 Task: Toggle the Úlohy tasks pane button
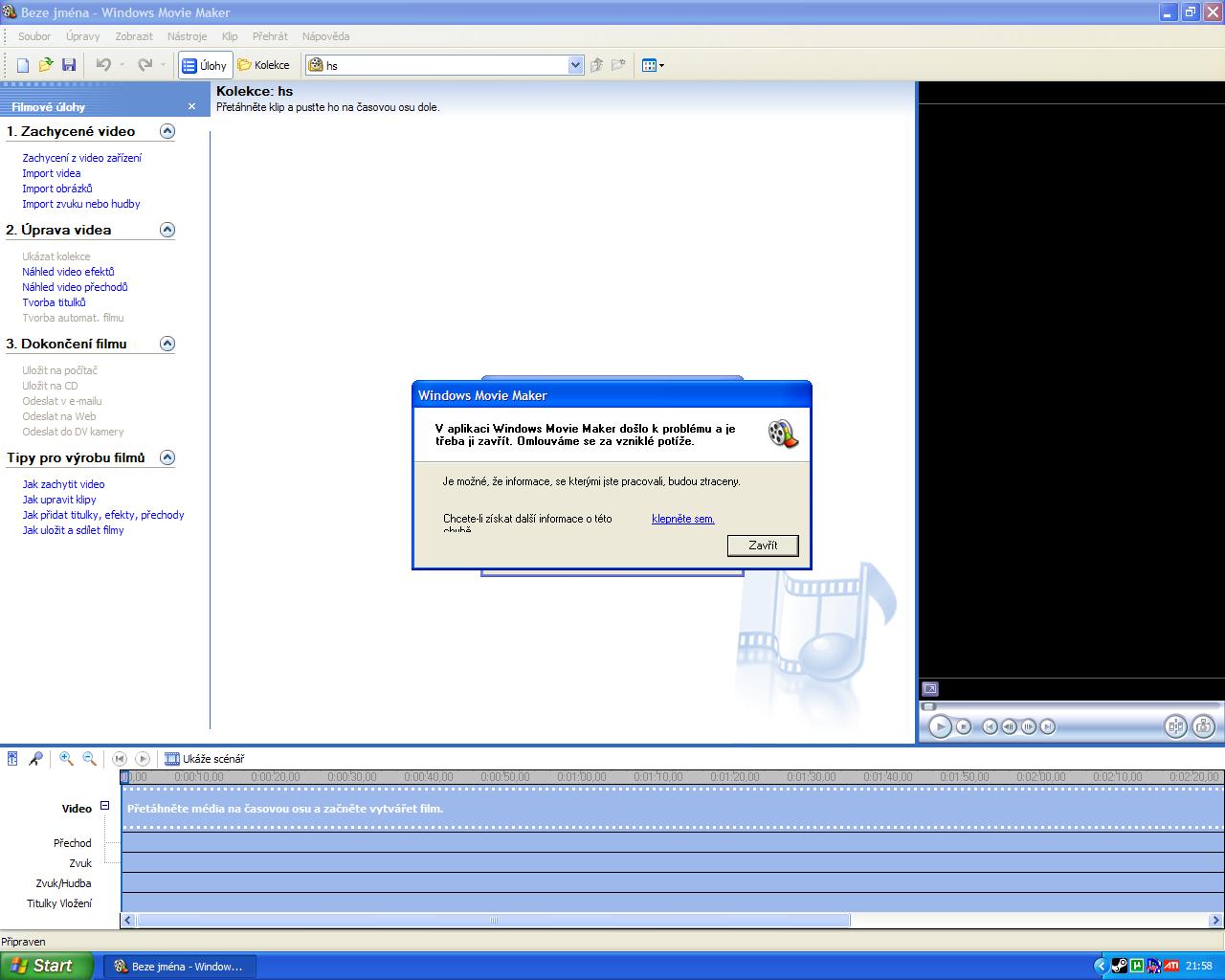pos(205,65)
